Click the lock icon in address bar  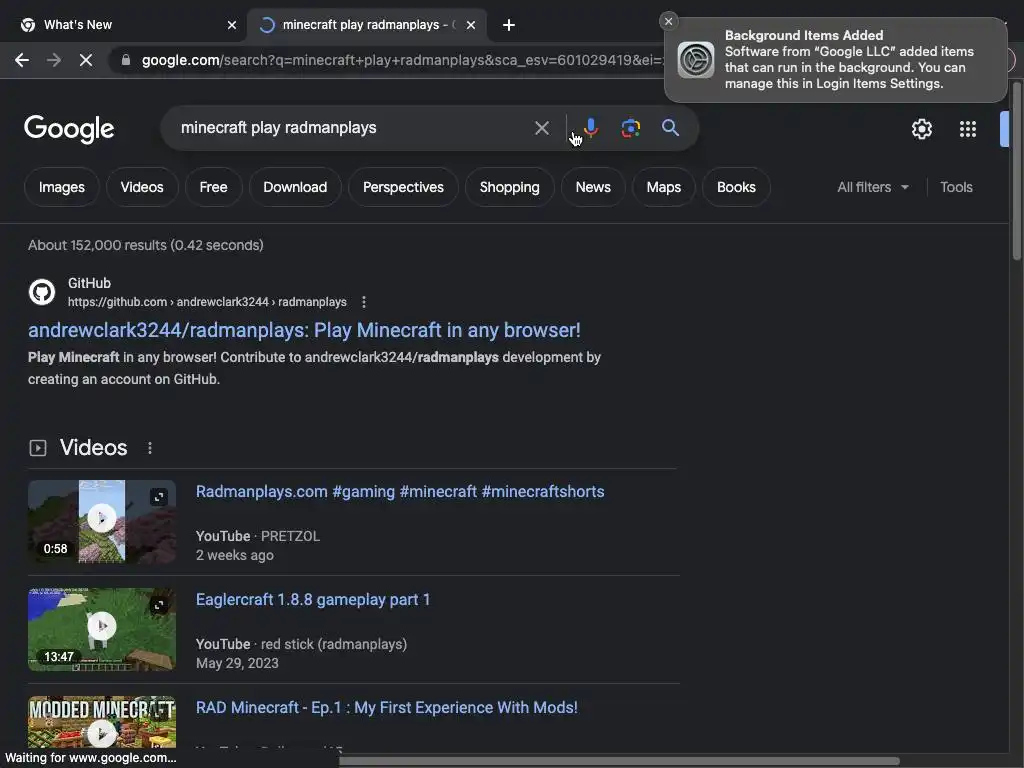point(125,60)
